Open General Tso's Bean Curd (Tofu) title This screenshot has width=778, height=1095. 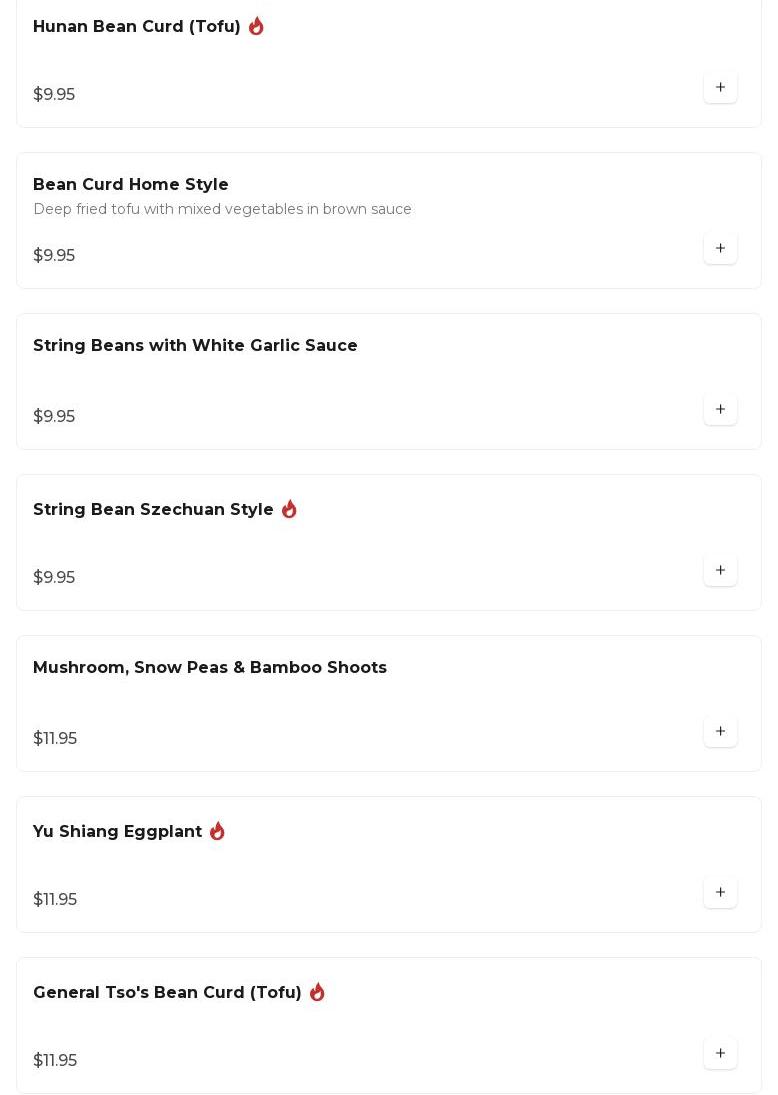pos(167,992)
